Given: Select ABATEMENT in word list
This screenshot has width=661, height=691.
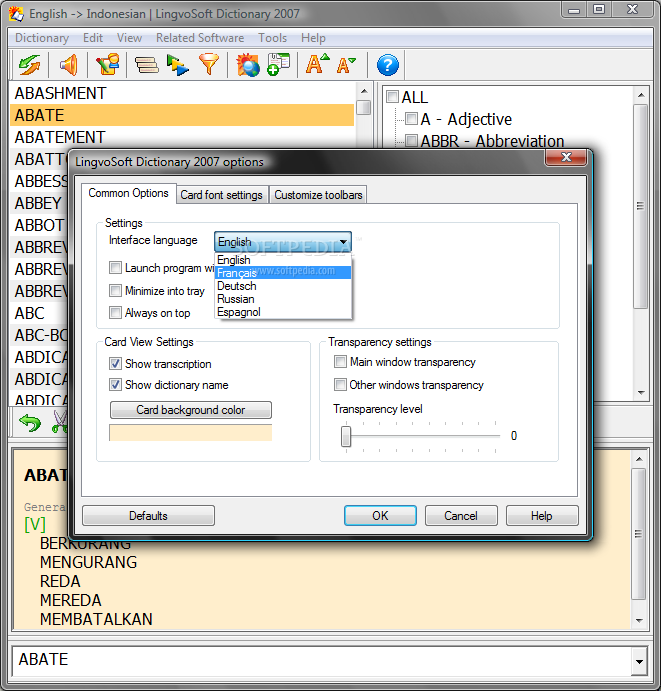Looking at the screenshot, I should pos(182,137).
